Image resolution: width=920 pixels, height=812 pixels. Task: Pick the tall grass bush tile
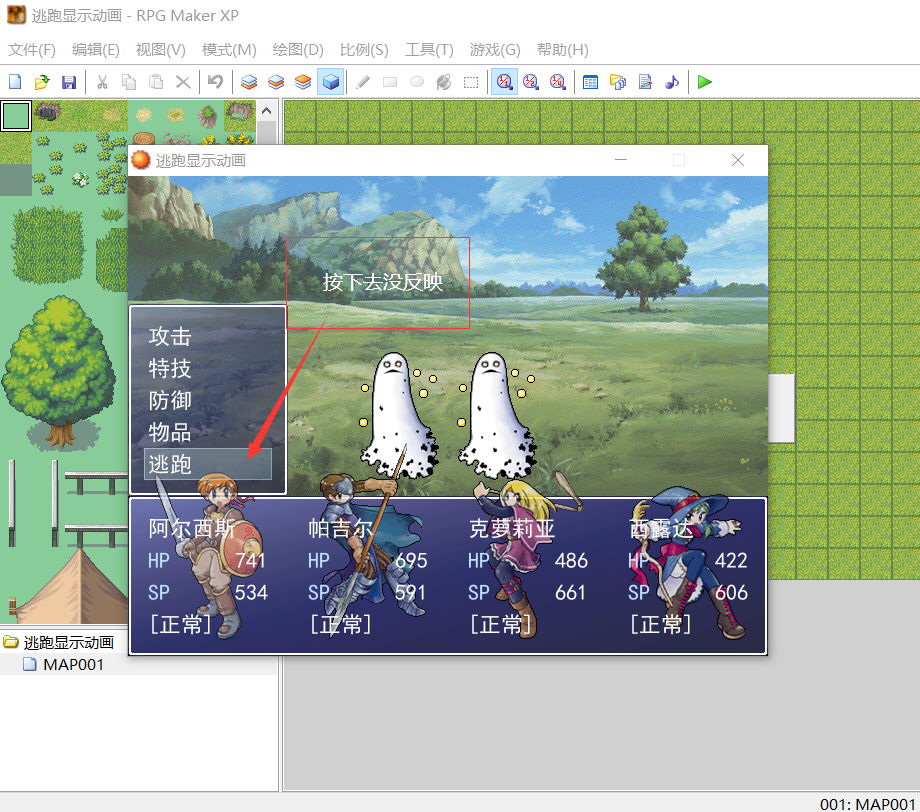coord(47,245)
